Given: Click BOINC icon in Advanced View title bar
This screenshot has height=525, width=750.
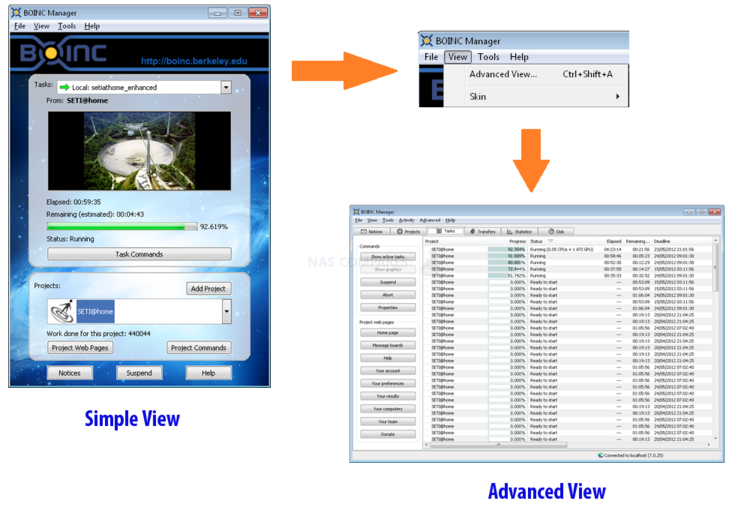Looking at the screenshot, I should click(356, 211).
